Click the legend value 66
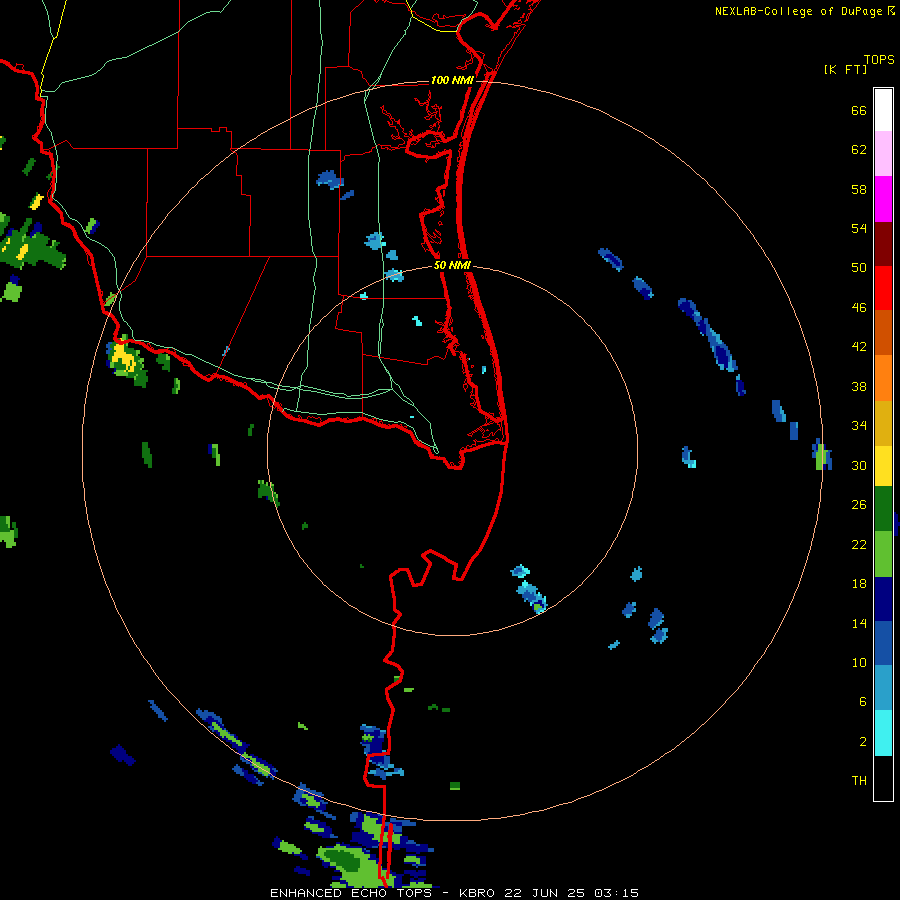Viewport: 900px width, 900px height. (x=859, y=111)
